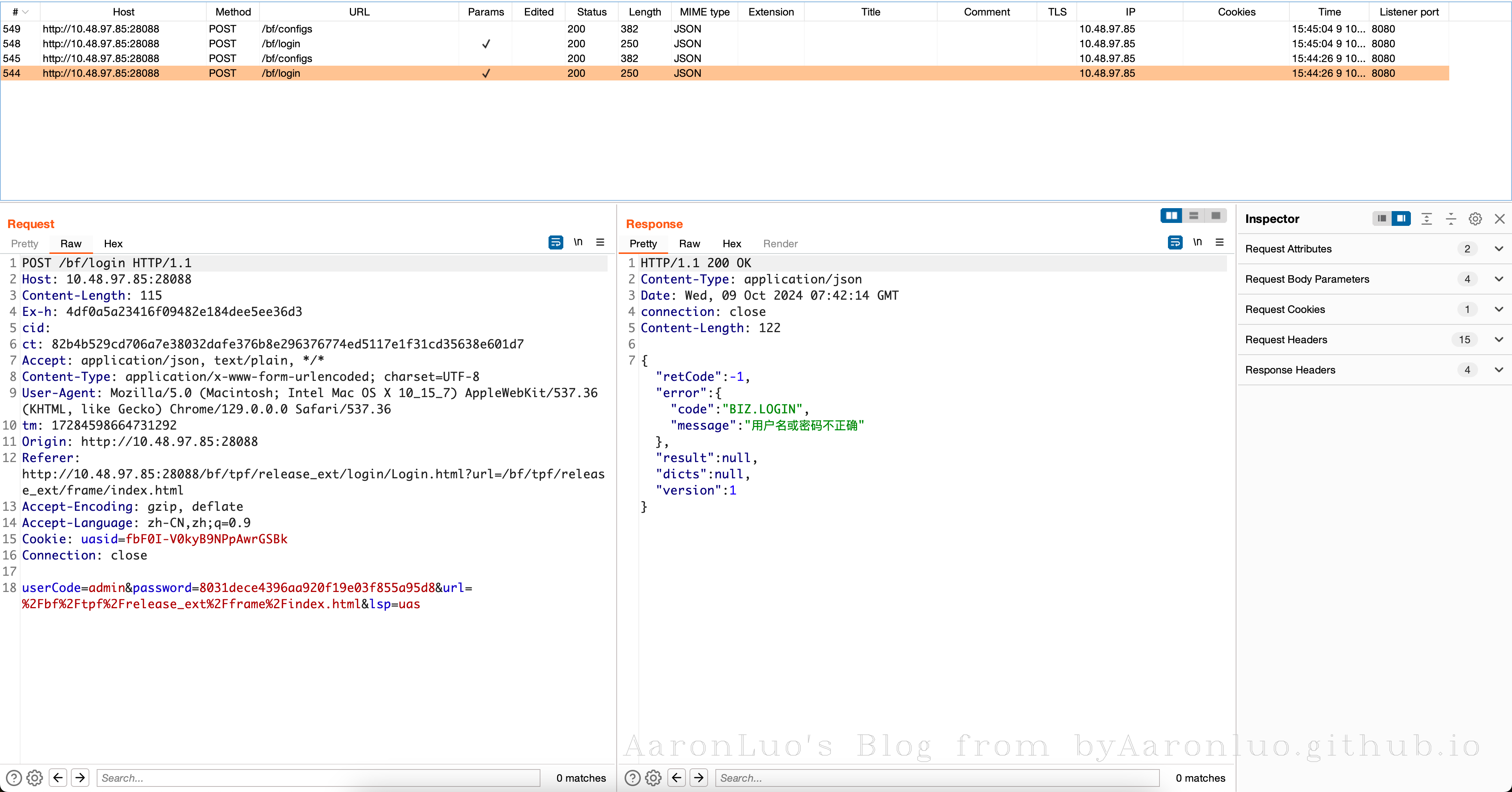Switch Request view to Hex tab
The width and height of the screenshot is (1512, 792).
113,244
